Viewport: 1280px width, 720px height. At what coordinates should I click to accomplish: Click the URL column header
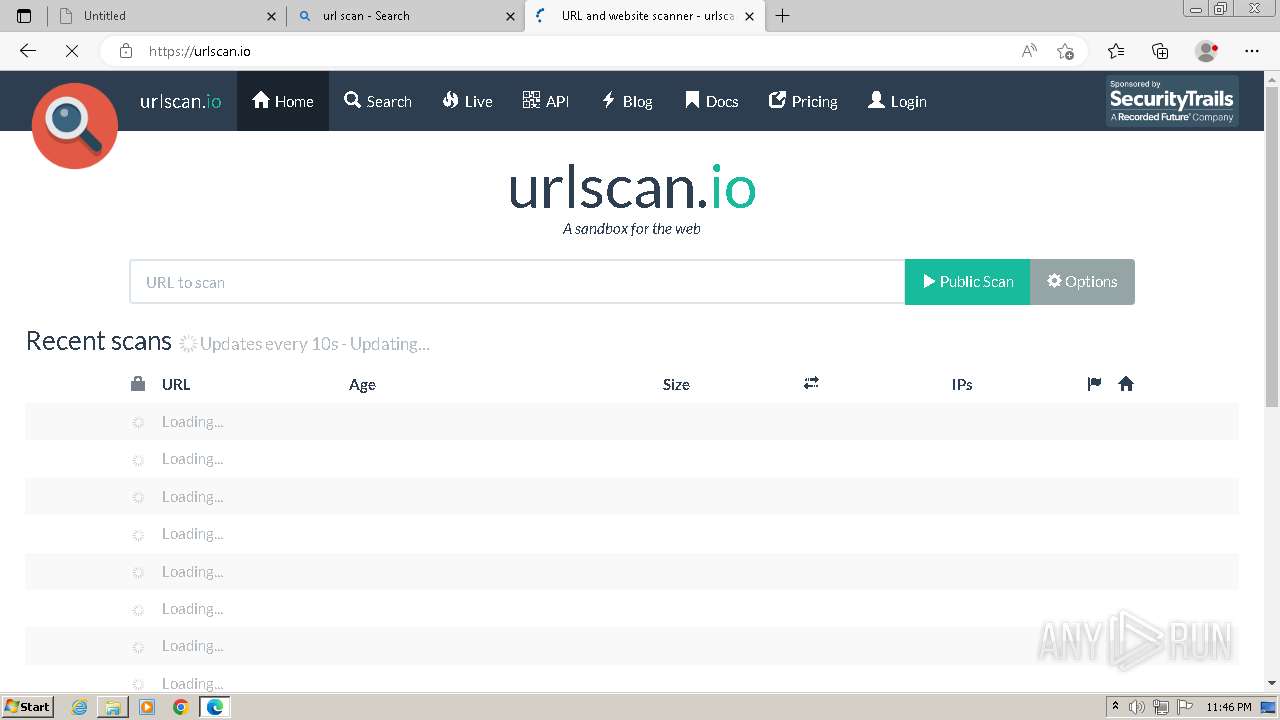176,384
